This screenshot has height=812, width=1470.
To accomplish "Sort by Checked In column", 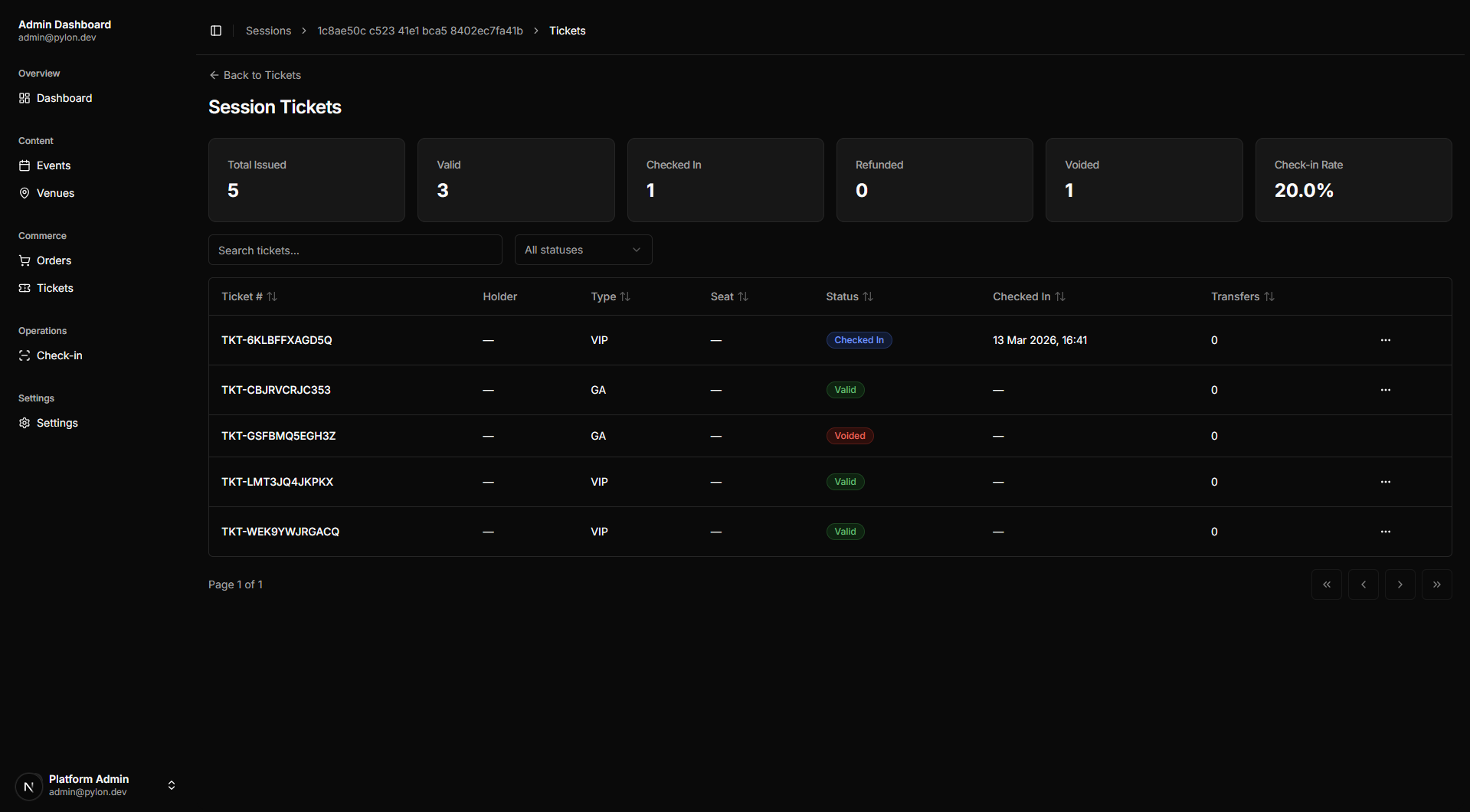I will [x=1029, y=296].
